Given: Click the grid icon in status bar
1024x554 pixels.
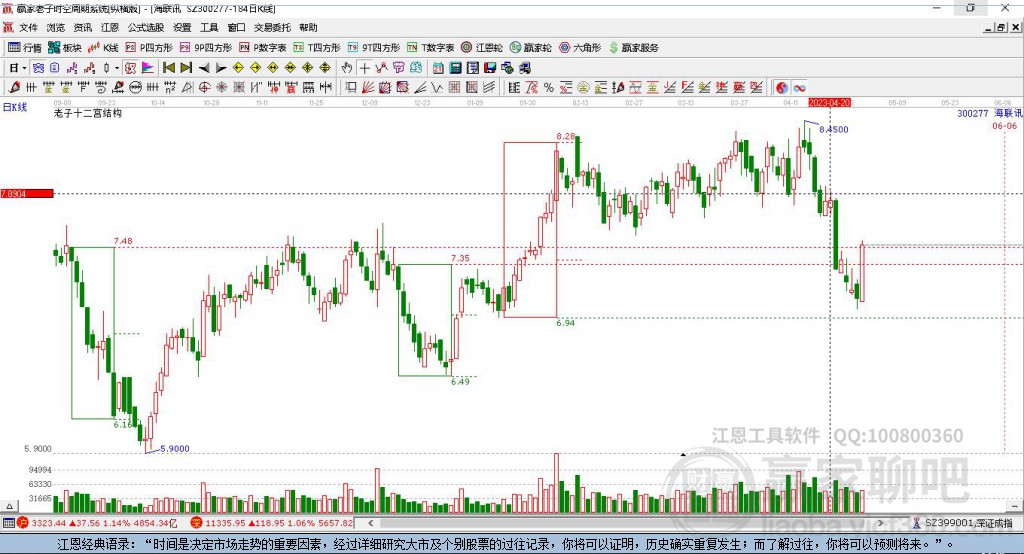Looking at the screenshot, I should coord(8,523).
